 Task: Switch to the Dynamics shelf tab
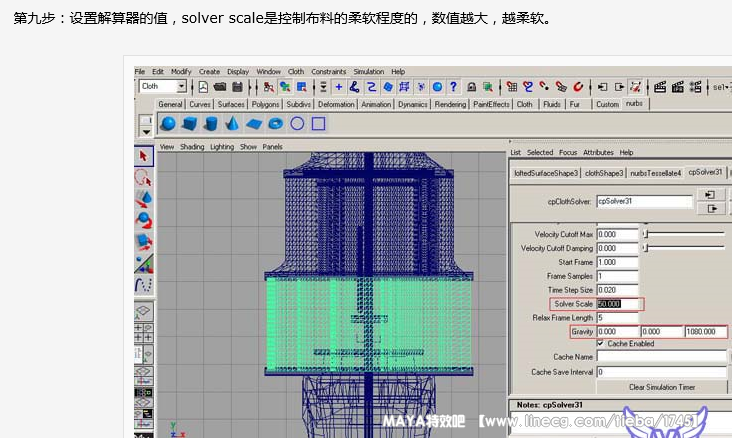click(412, 104)
